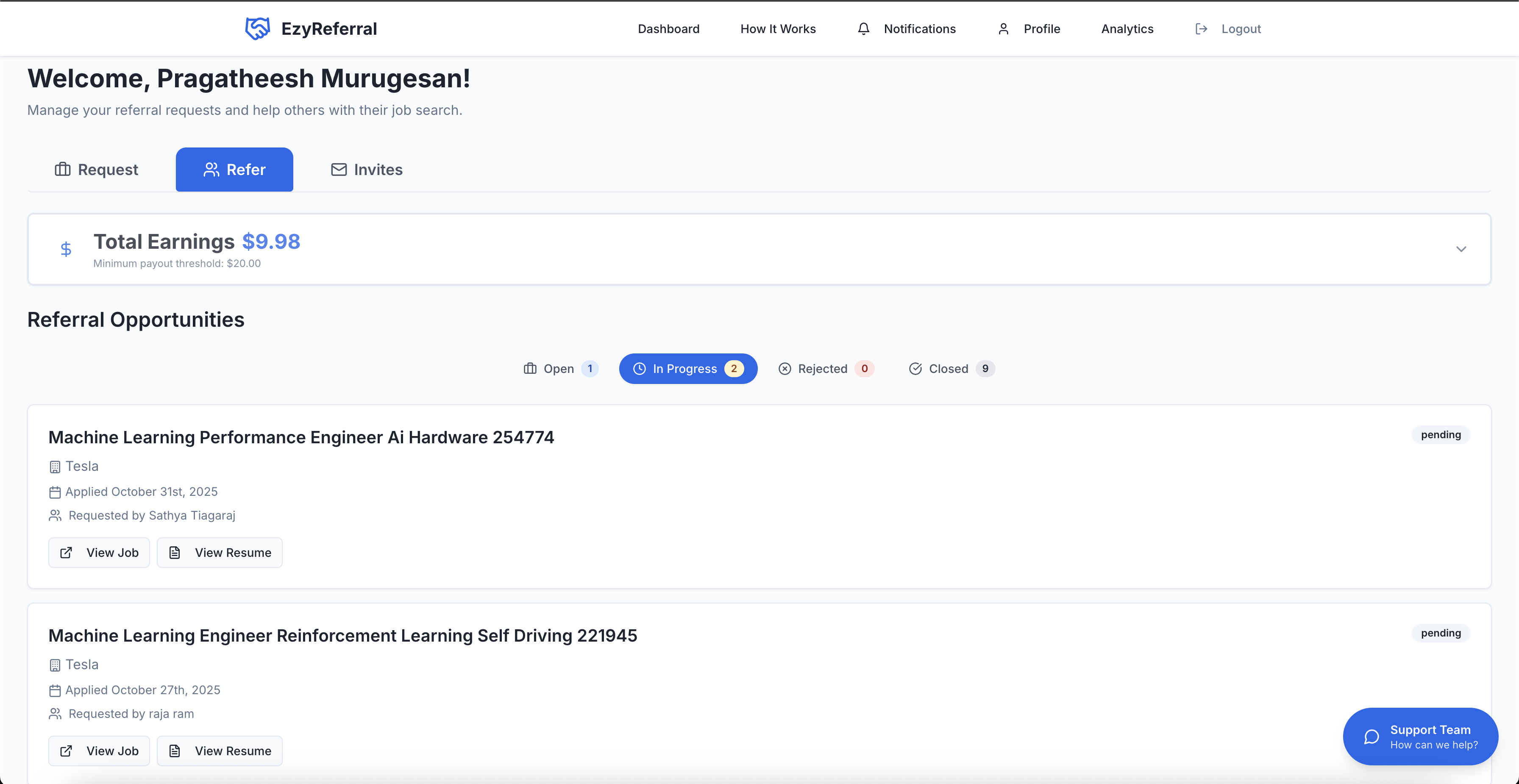Click the external-link icon on first View Job button

point(67,552)
